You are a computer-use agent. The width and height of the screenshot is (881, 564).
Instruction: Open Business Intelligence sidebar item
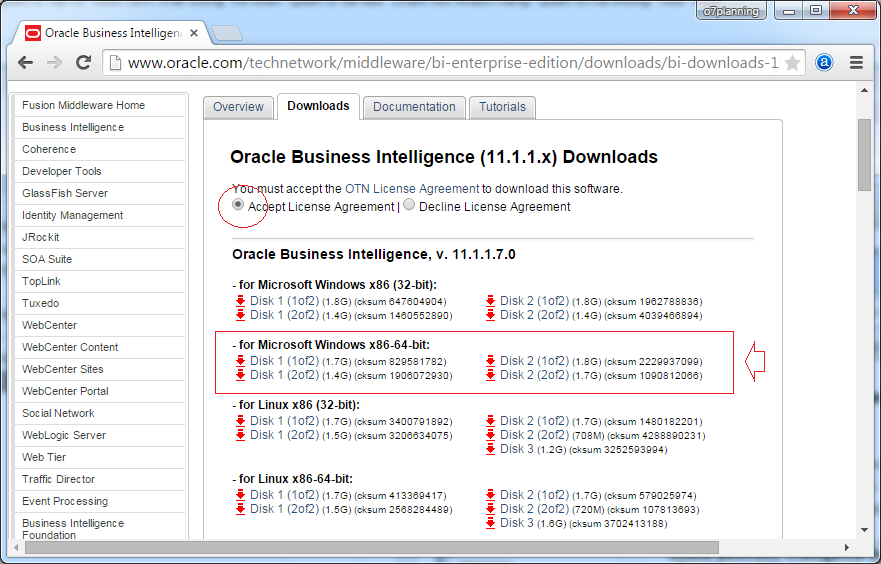(100, 128)
